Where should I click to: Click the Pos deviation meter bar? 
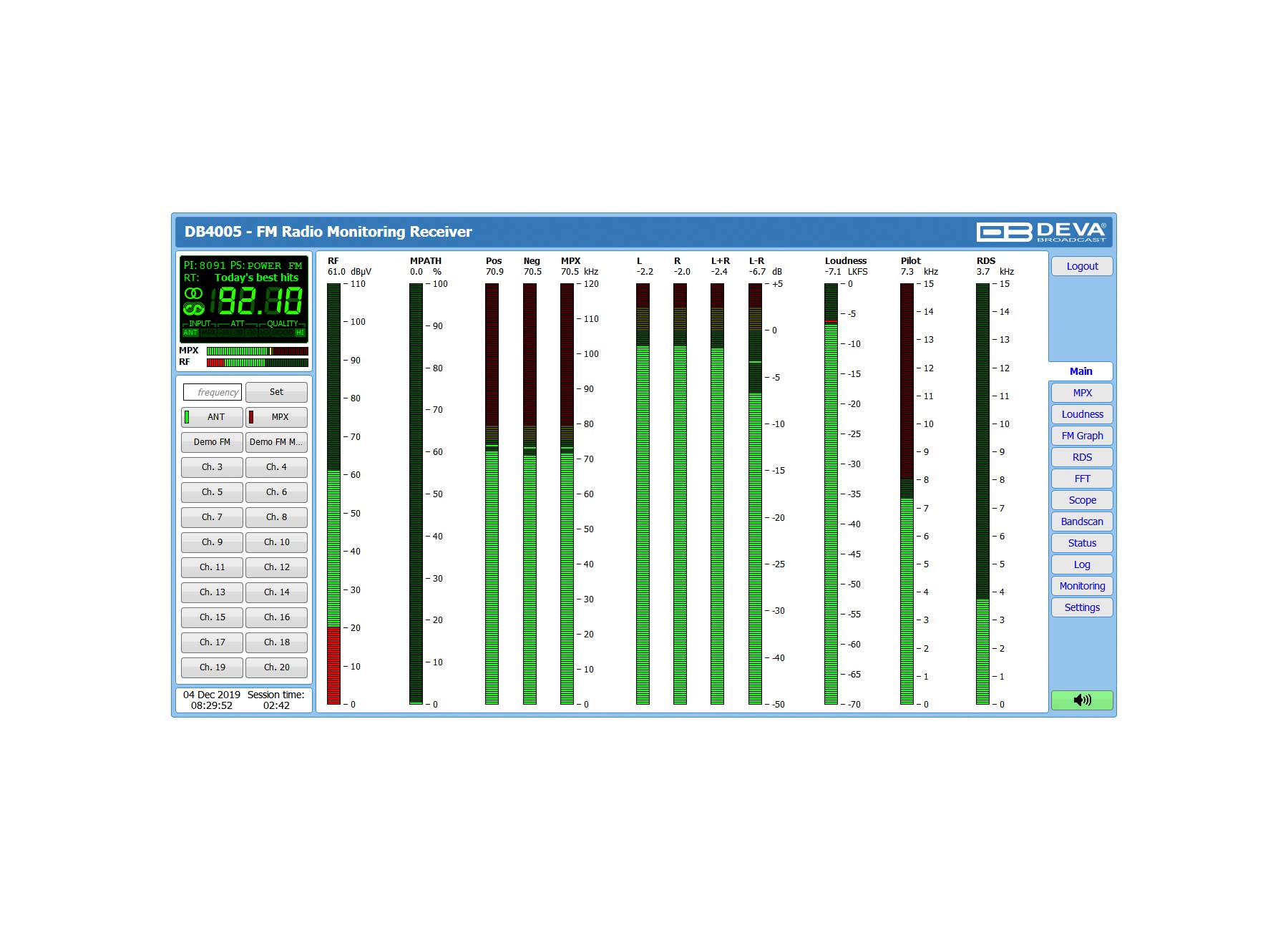492,494
